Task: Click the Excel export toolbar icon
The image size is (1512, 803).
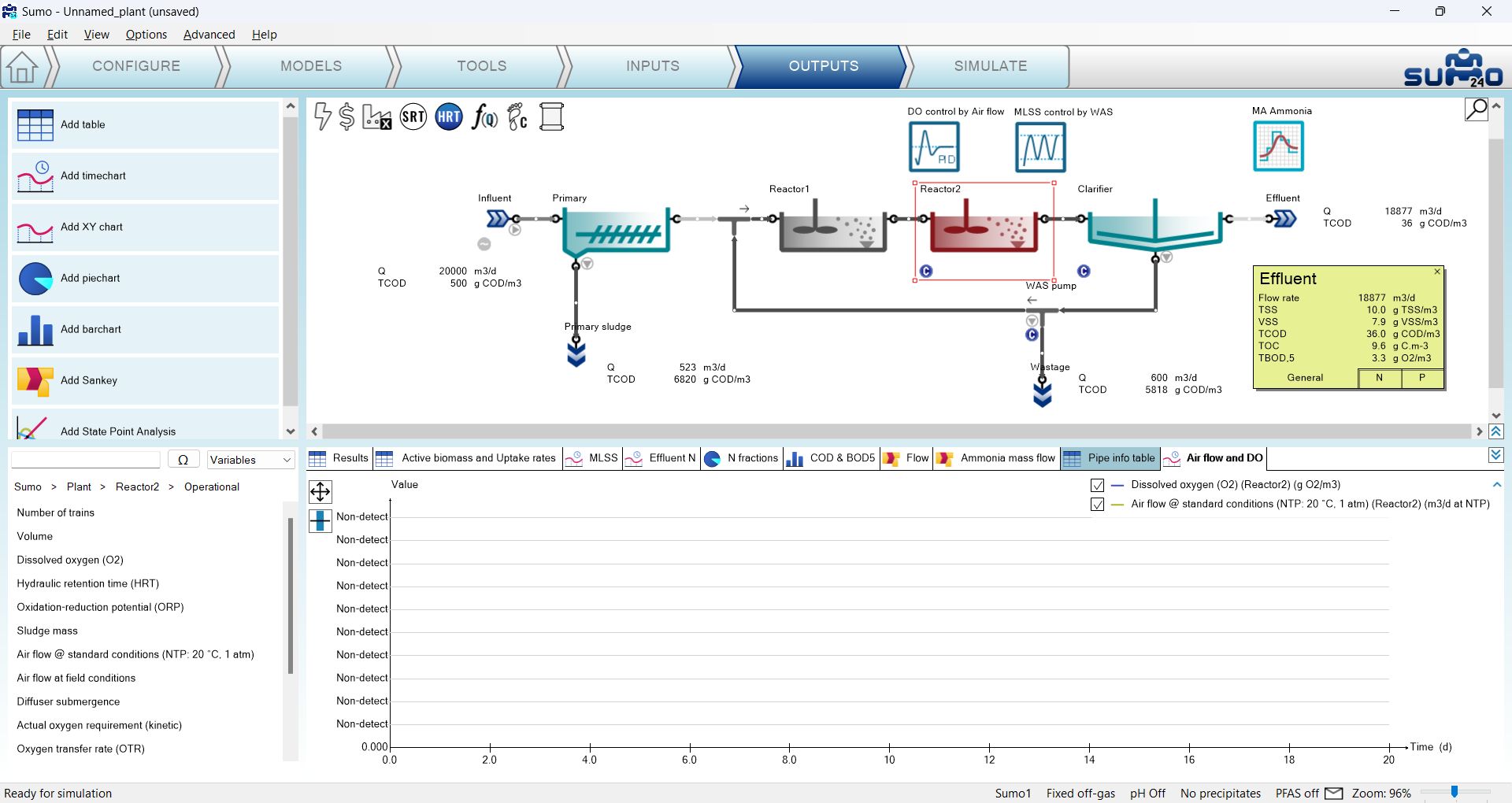Action: pos(377,117)
